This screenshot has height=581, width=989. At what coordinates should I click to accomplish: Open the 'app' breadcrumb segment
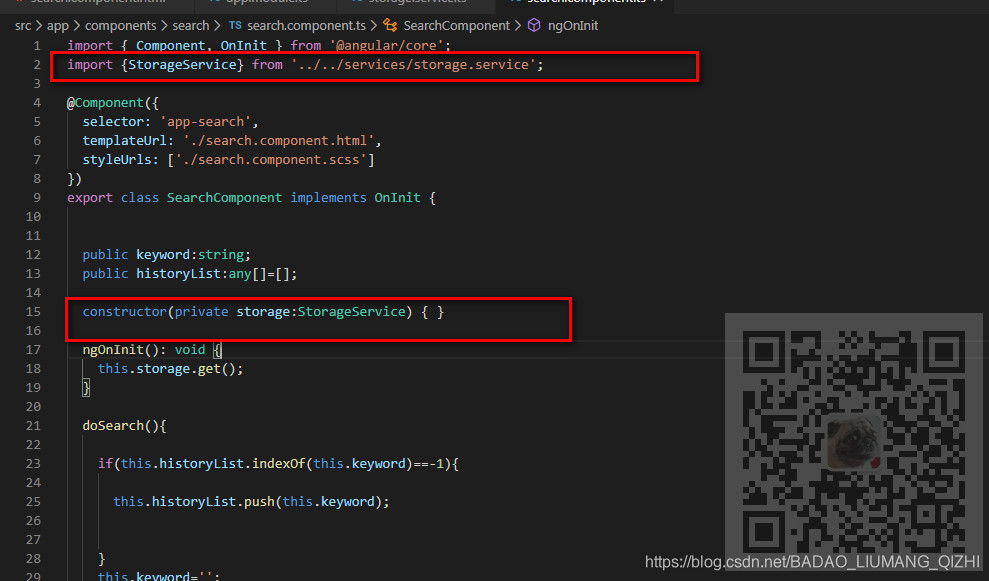(57, 26)
